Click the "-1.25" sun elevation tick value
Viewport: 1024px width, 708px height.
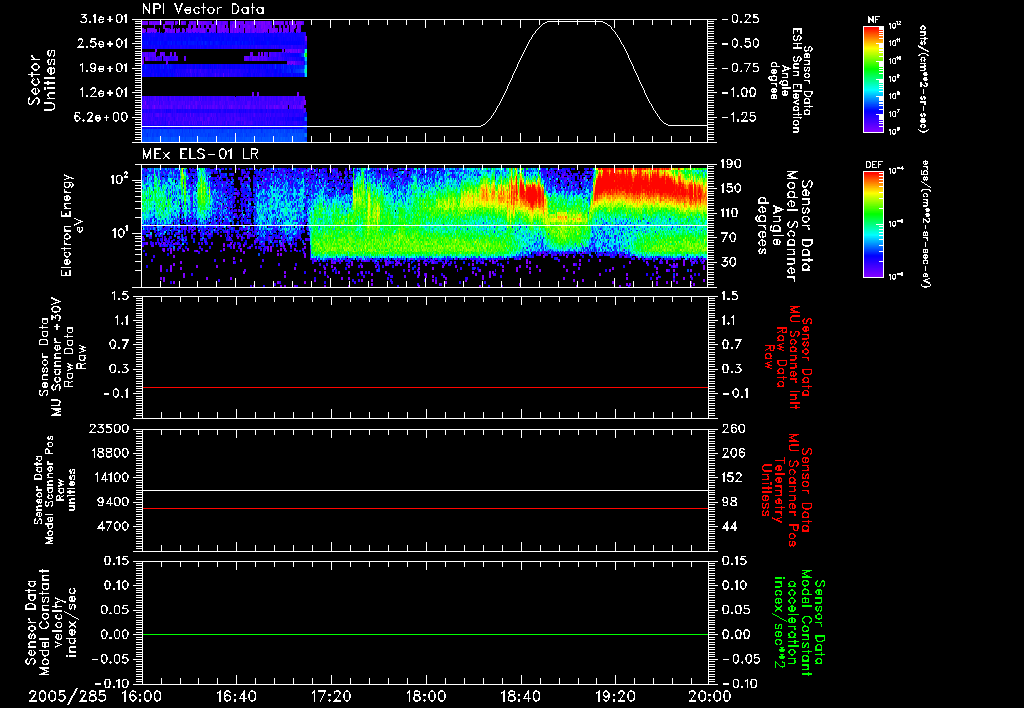[741, 118]
